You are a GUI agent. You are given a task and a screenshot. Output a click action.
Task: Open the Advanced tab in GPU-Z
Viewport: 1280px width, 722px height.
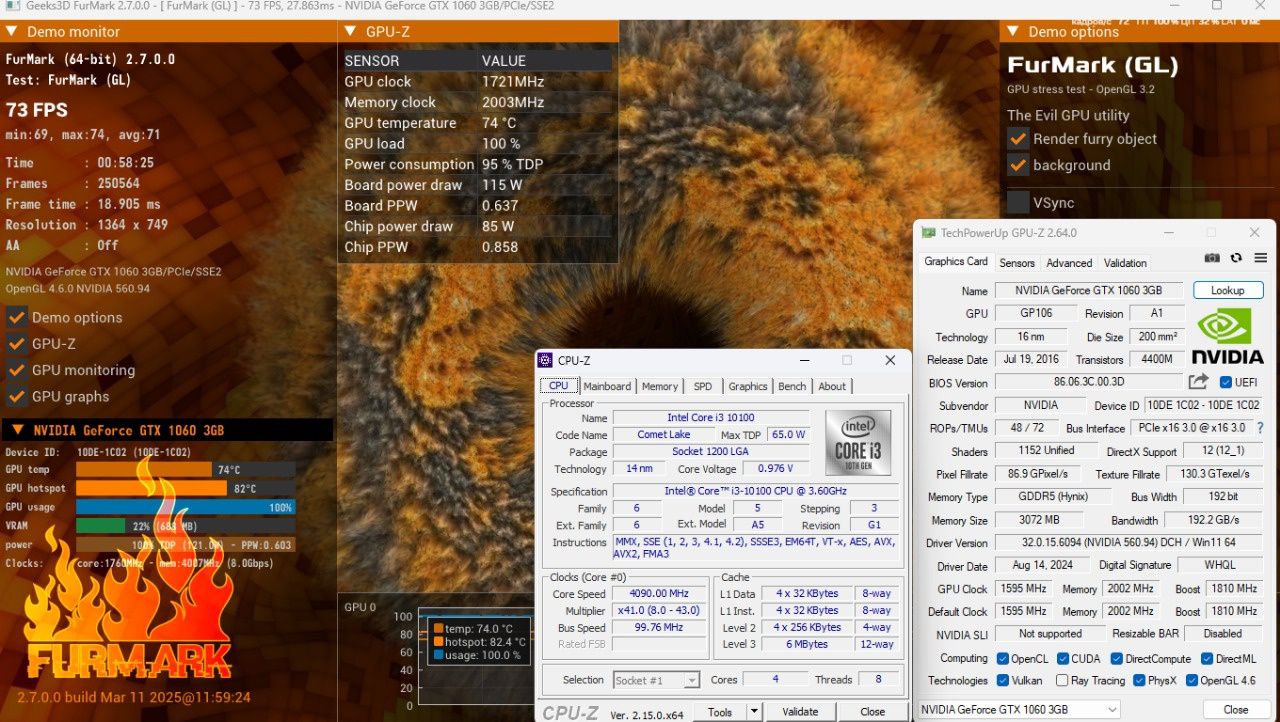[x=1069, y=263]
